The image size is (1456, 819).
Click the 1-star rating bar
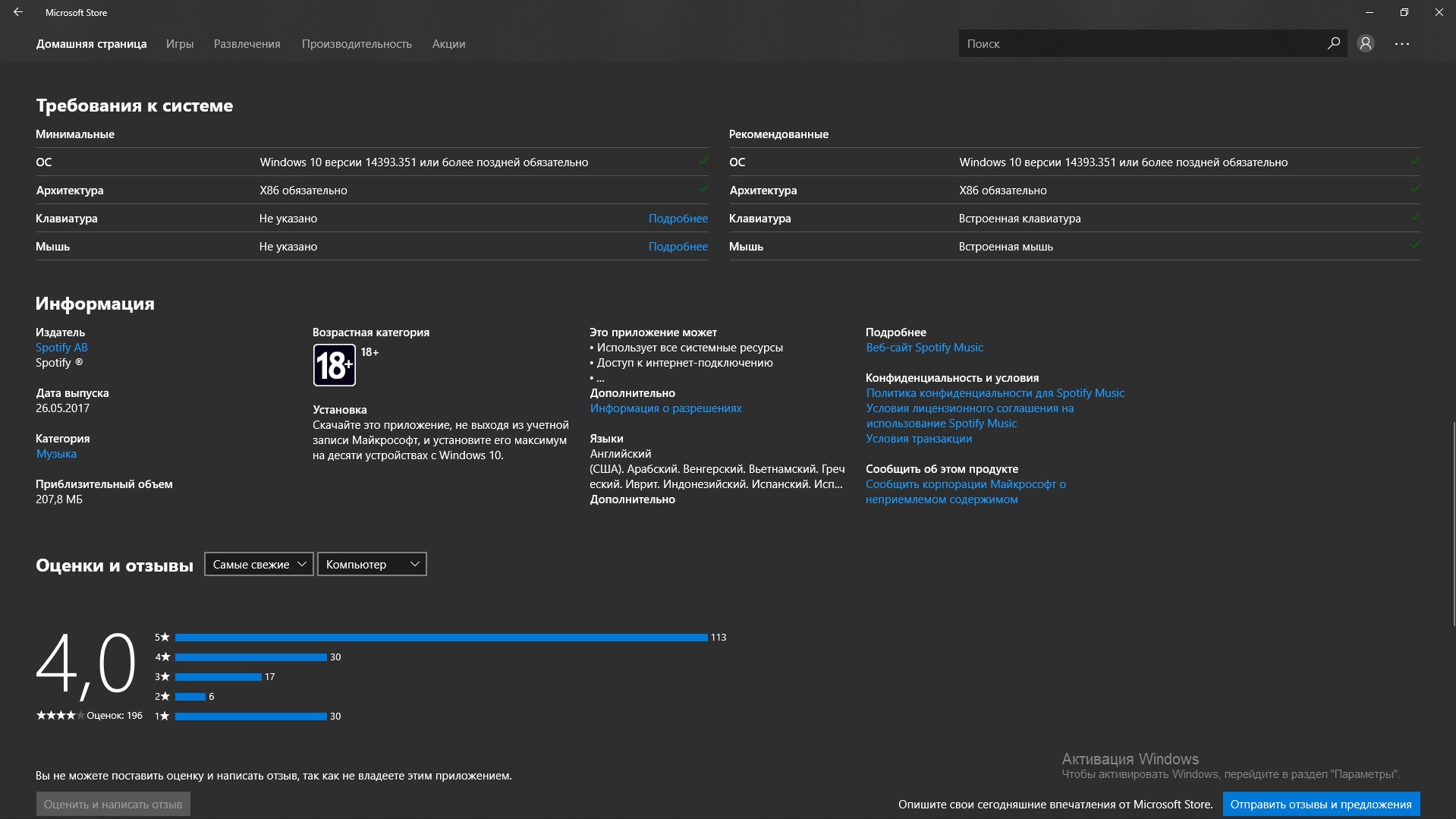point(250,717)
